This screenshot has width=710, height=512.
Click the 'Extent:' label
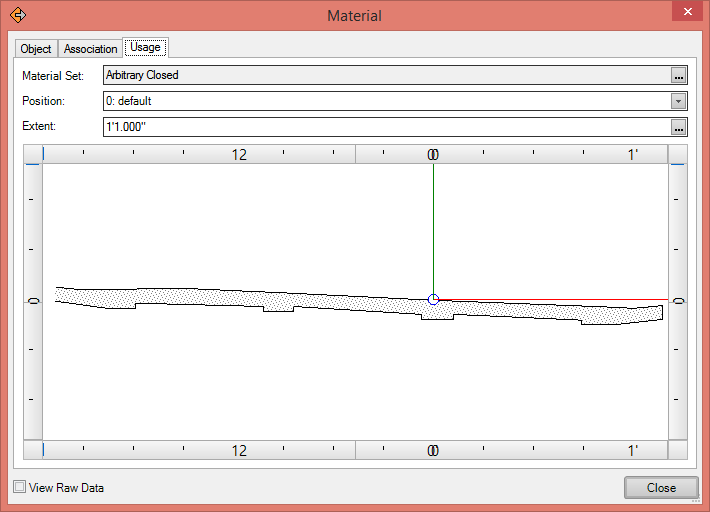click(x=39, y=126)
